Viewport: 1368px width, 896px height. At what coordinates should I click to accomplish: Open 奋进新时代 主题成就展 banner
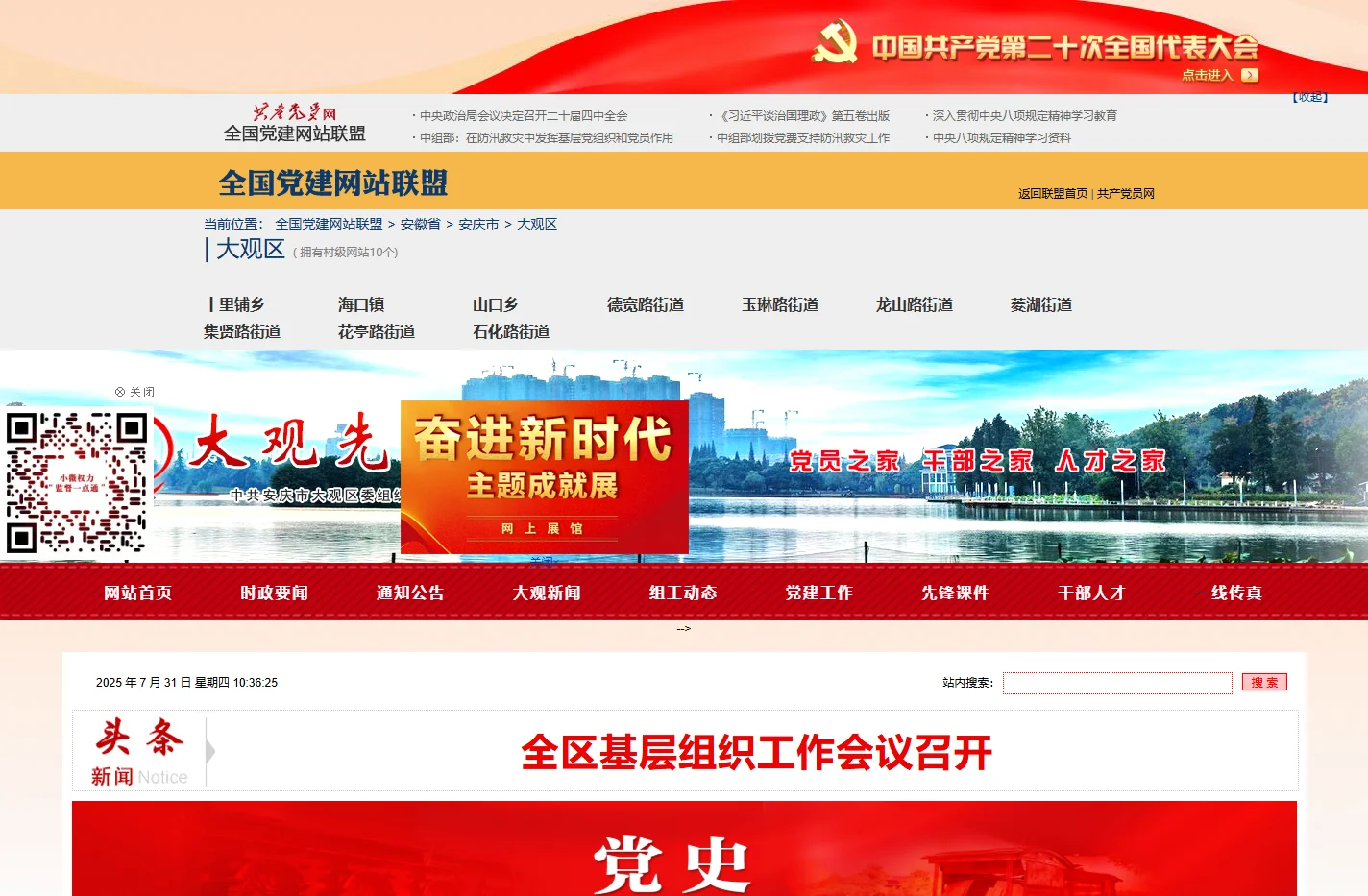[545, 477]
